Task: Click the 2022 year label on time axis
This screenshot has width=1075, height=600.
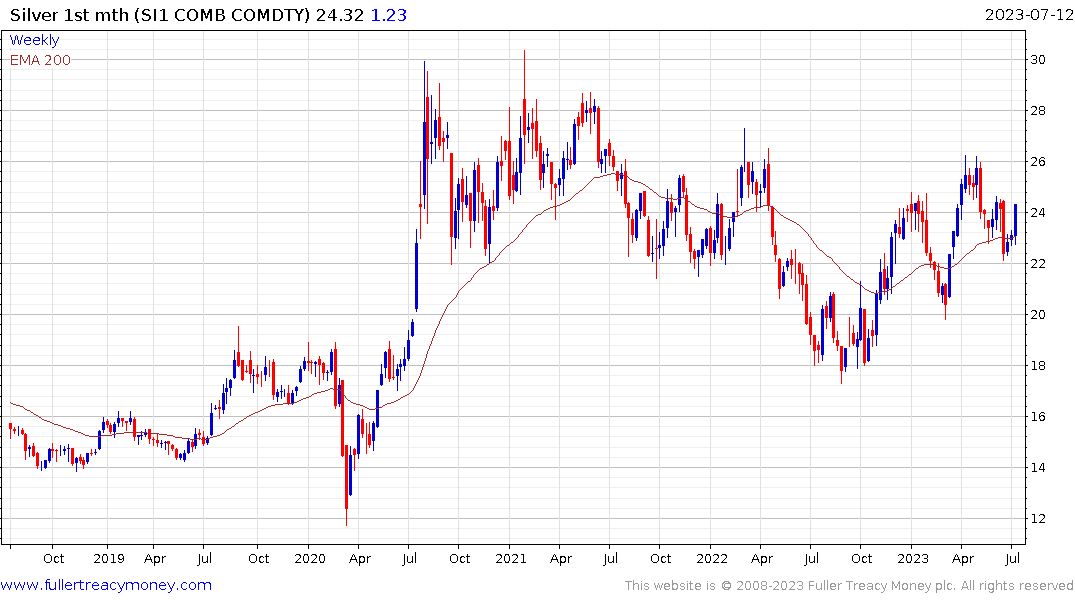Action: point(712,559)
